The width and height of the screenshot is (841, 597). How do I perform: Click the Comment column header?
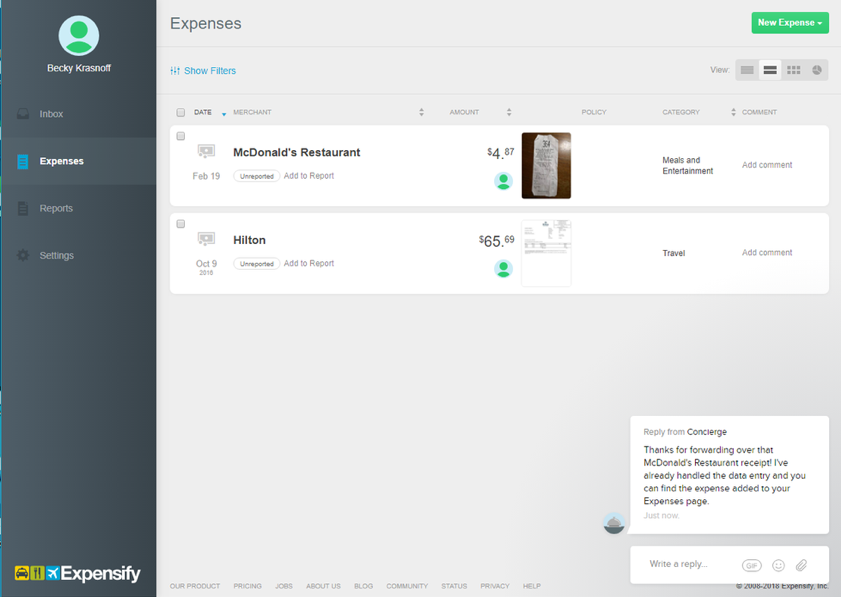(x=759, y=112)
